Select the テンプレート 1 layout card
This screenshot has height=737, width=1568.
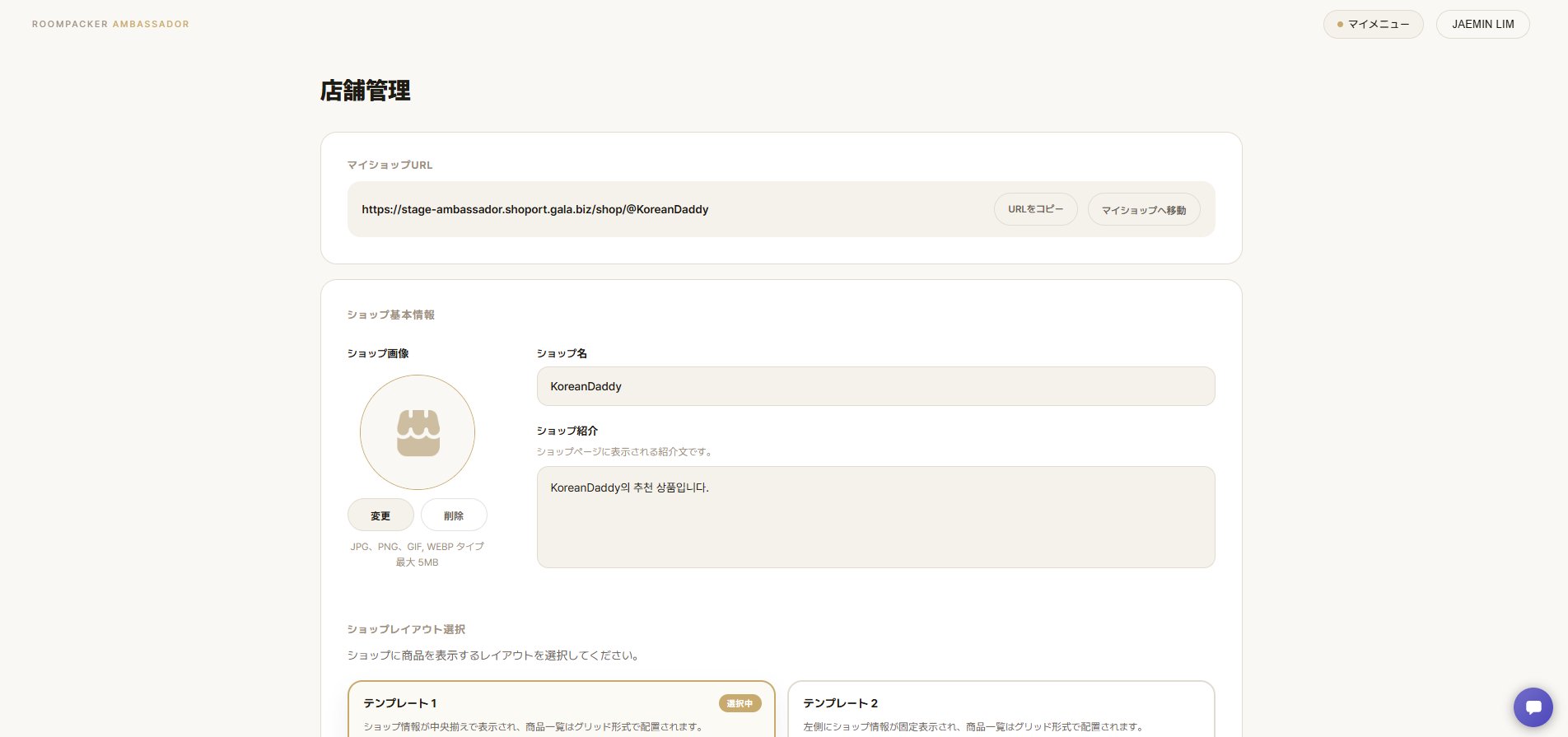tap(561, 709)
